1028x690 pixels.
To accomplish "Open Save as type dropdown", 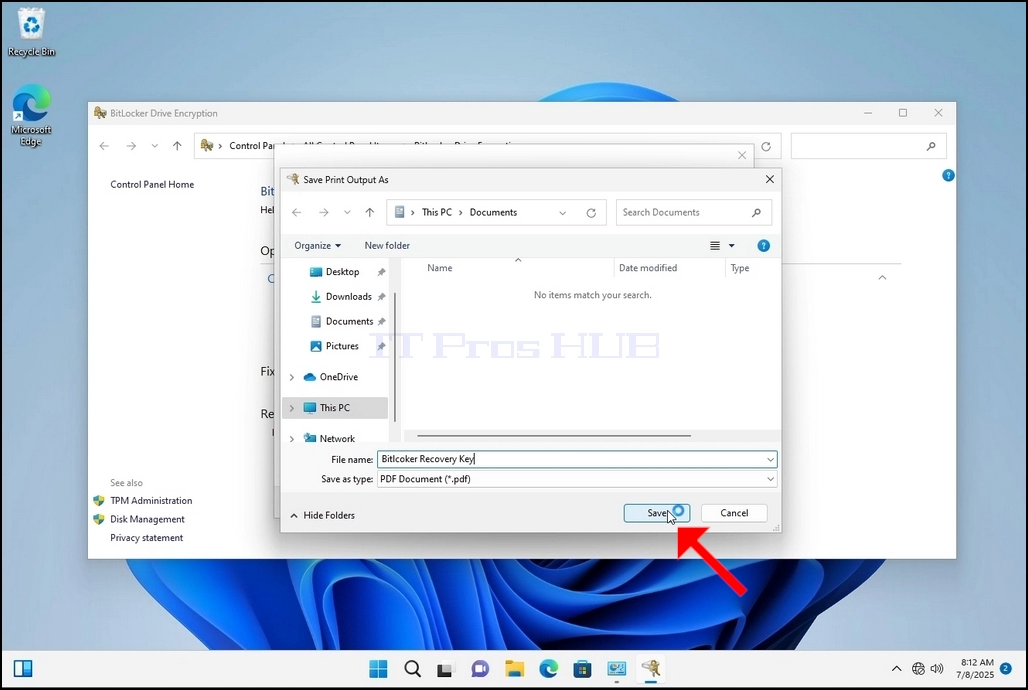I will click(577, 479).
